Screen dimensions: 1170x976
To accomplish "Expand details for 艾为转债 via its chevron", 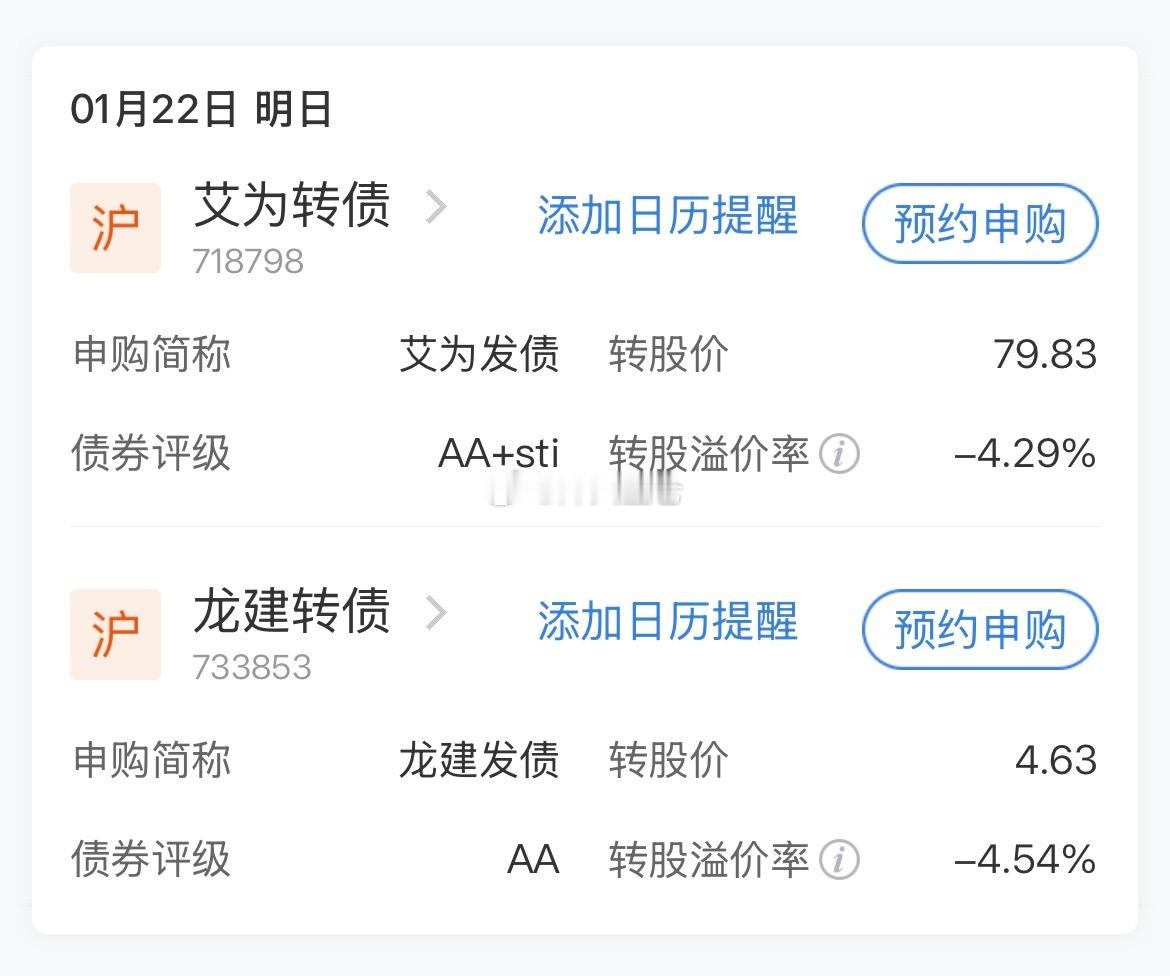I will click(437, 207).
